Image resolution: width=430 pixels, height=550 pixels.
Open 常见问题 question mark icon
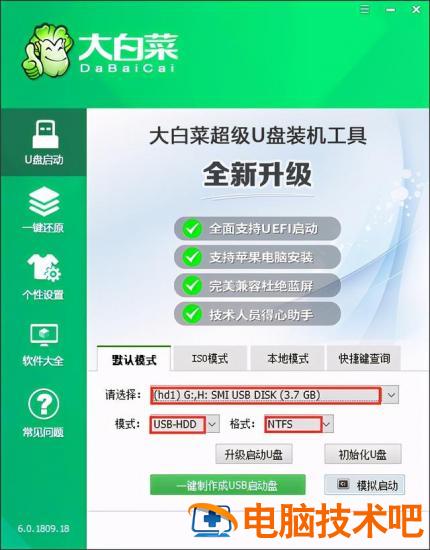point(44,404)
